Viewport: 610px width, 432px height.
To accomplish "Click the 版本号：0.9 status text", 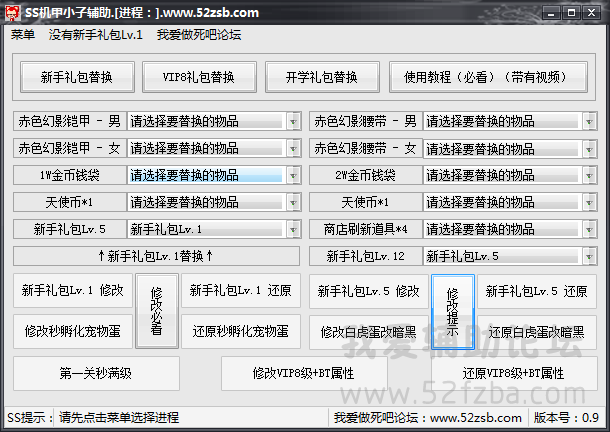I will coord(566,418).
